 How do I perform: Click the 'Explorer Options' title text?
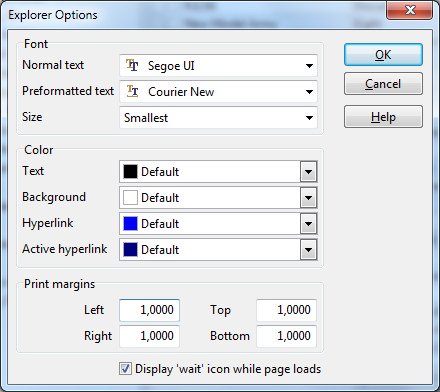pos(53,15)
